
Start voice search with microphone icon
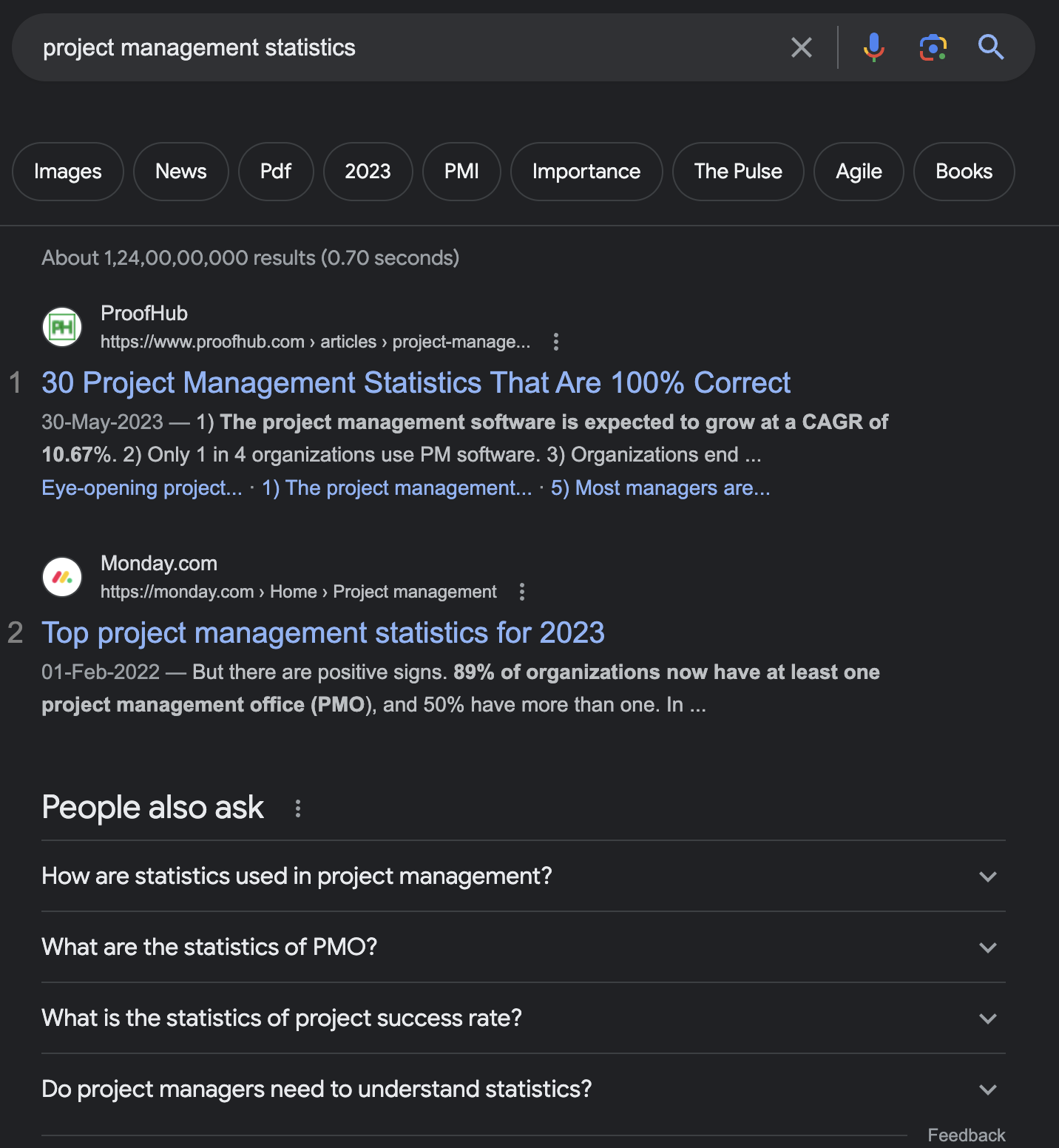point(873,47)
